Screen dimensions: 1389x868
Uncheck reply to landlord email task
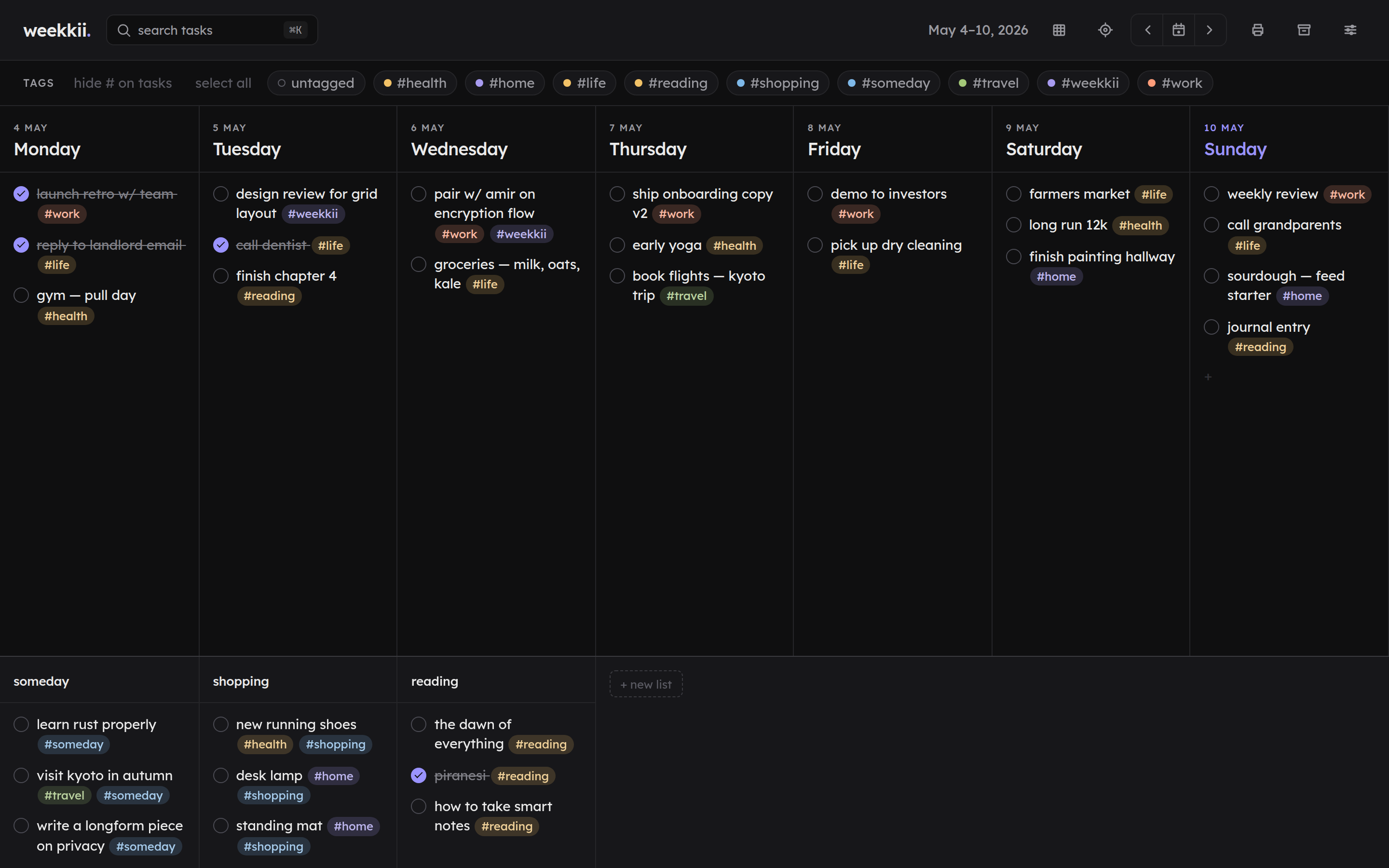point(21,245)
